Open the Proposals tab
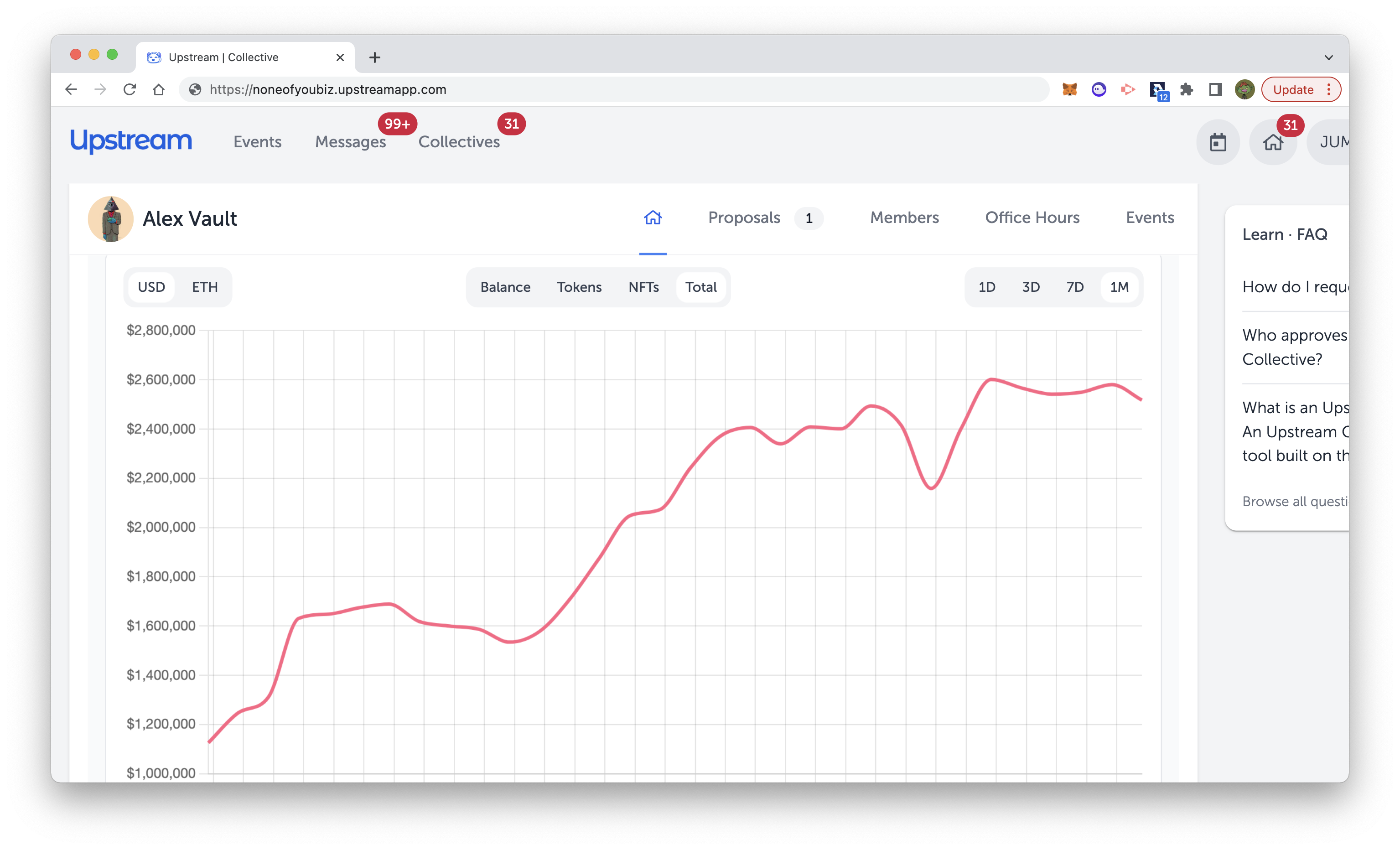The width and height of the screenshot is (1400, 850). click(744, 218)
